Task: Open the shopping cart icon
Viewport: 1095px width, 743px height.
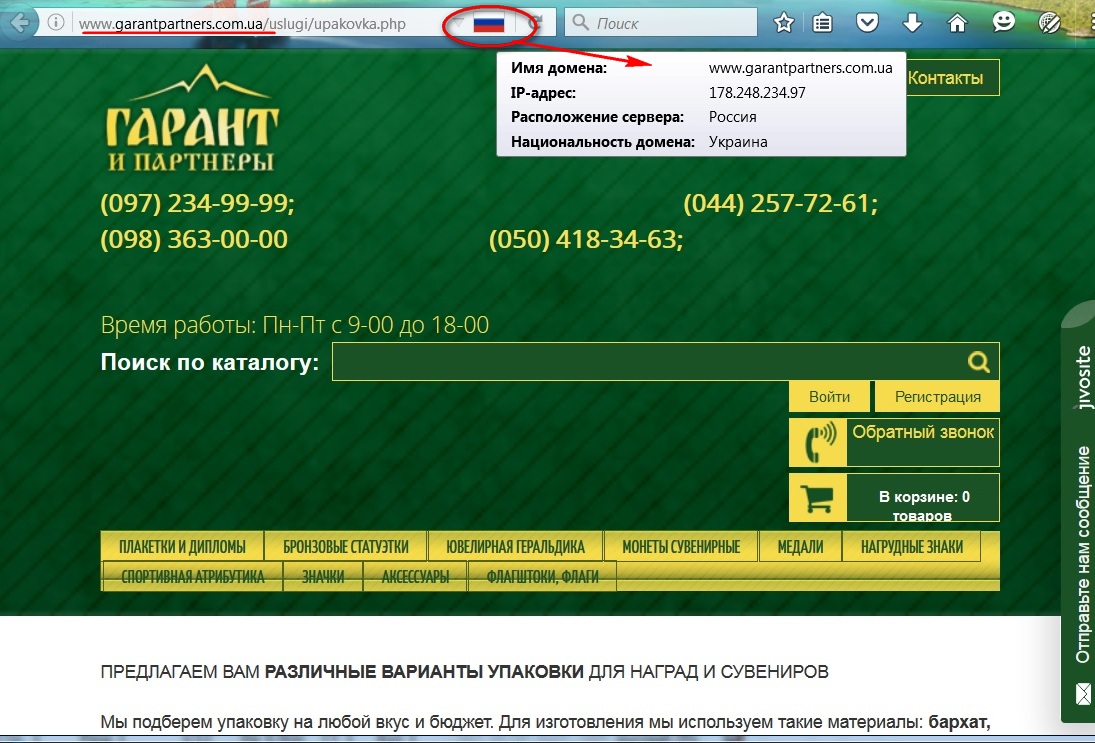Action: click(x=817, y=498)
